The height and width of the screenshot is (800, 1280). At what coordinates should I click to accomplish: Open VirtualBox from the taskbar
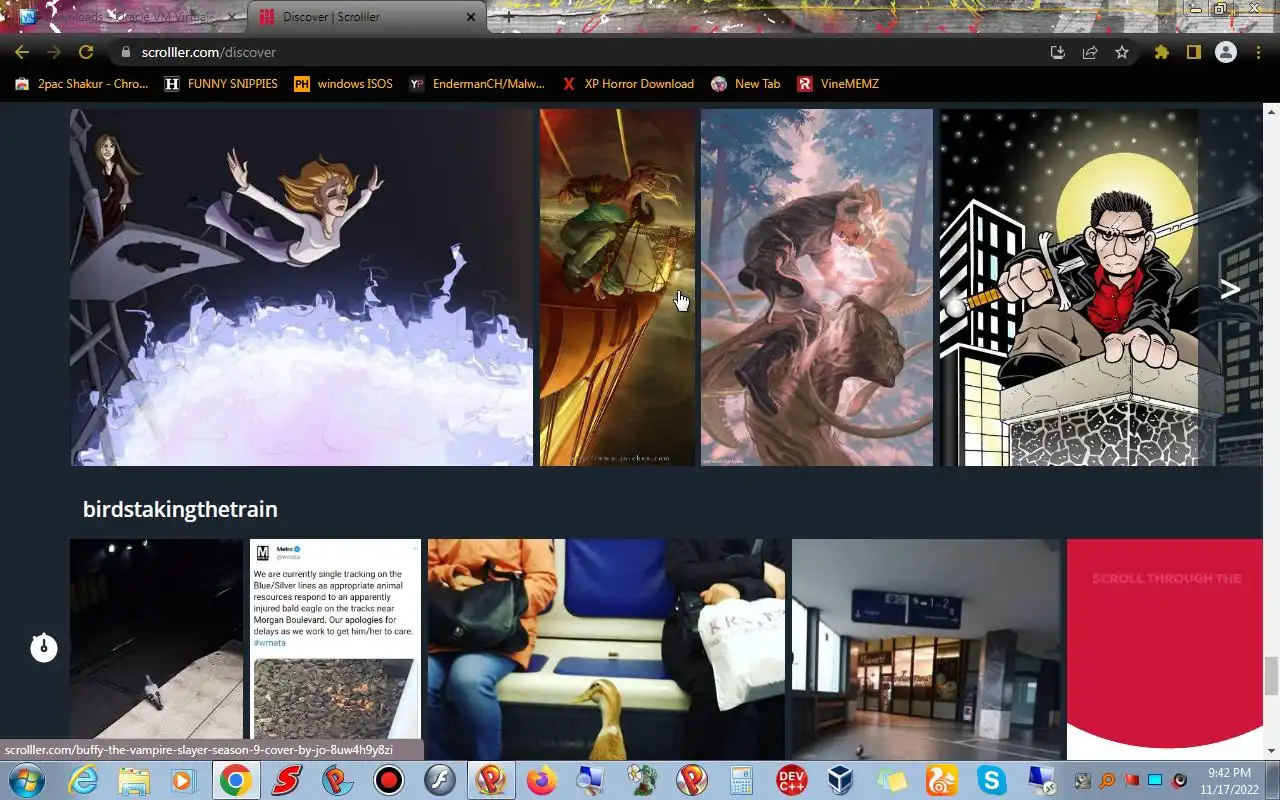[x=841, y=780]
